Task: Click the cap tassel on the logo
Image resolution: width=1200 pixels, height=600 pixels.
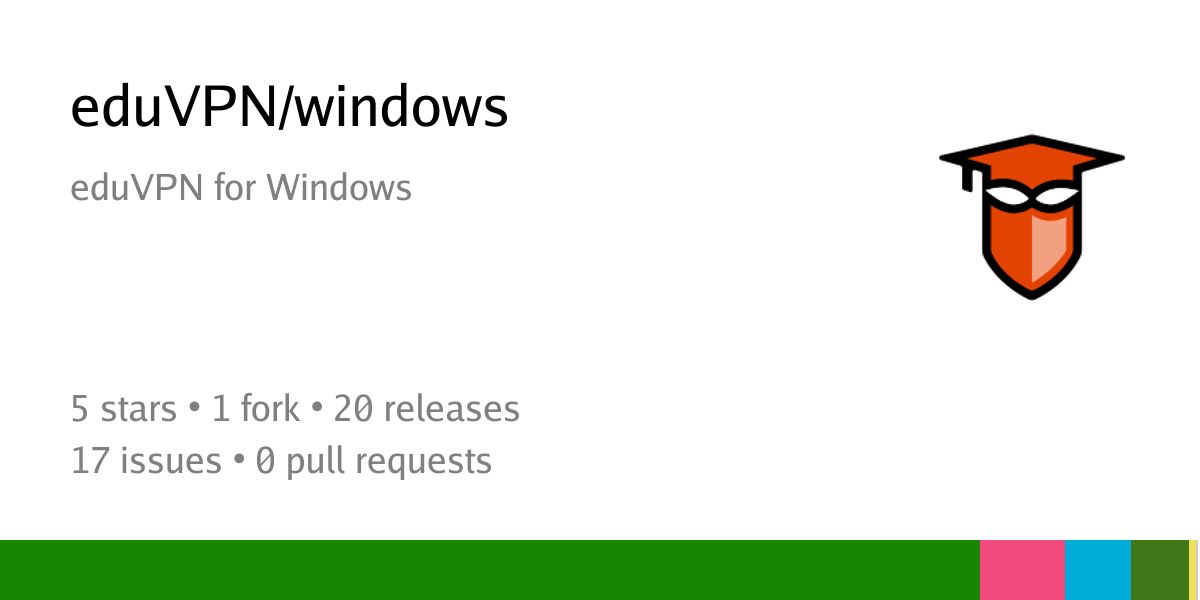Action: pyautogui.click(x=968, y=180)
